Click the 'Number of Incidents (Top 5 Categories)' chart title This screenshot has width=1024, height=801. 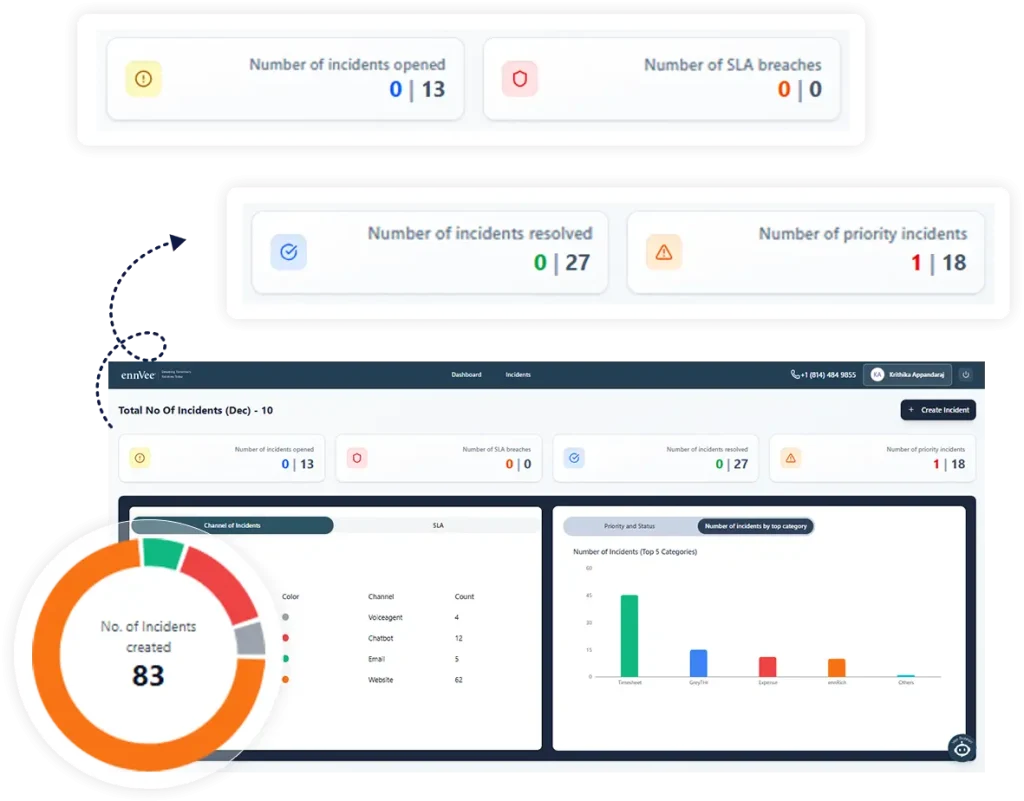point(635,552)
